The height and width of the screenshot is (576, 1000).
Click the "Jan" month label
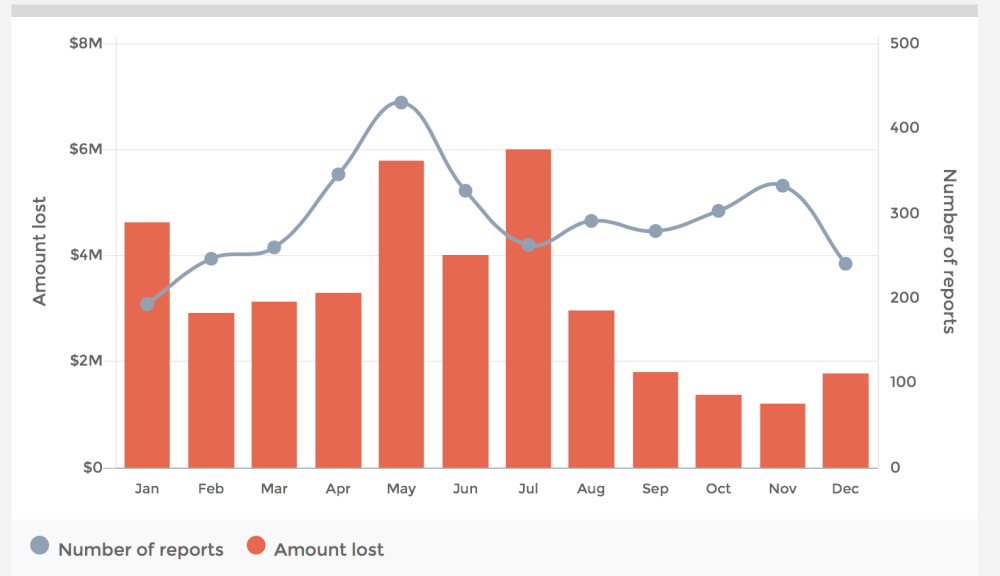[x=147, y=489]
